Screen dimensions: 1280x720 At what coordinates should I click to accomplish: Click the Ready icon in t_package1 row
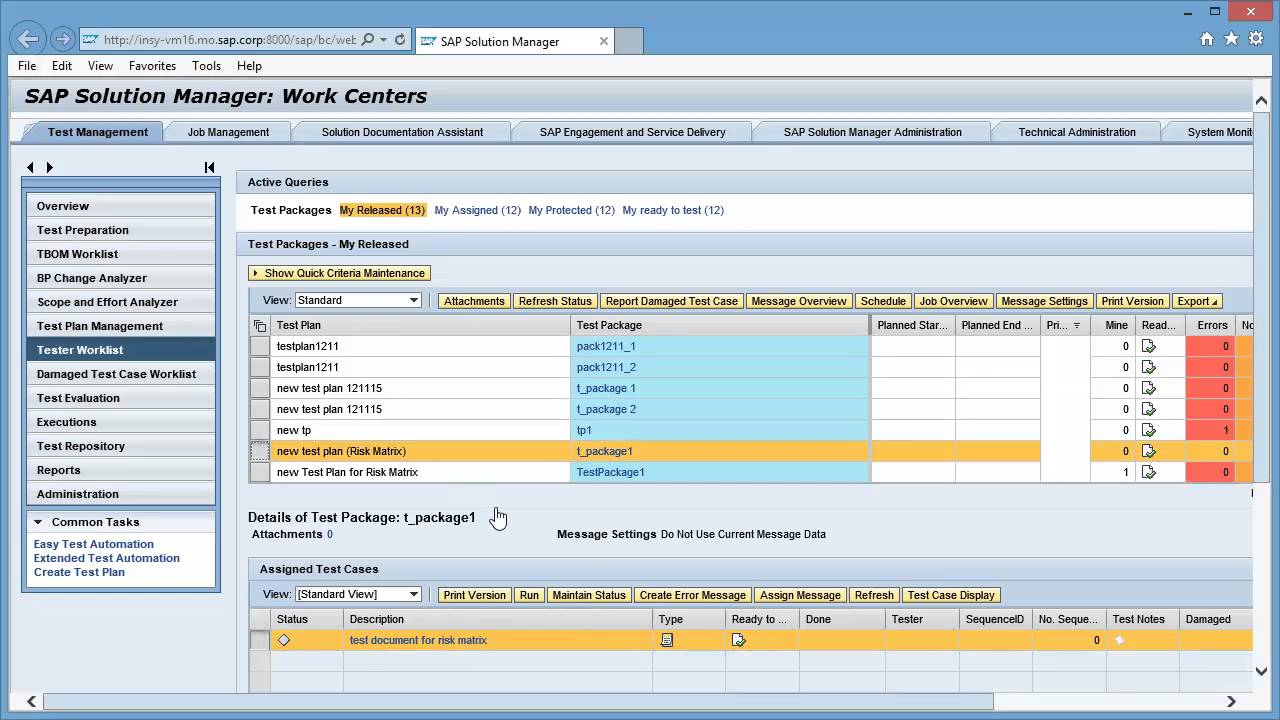pyautogui.click(x=1148, y=451)
